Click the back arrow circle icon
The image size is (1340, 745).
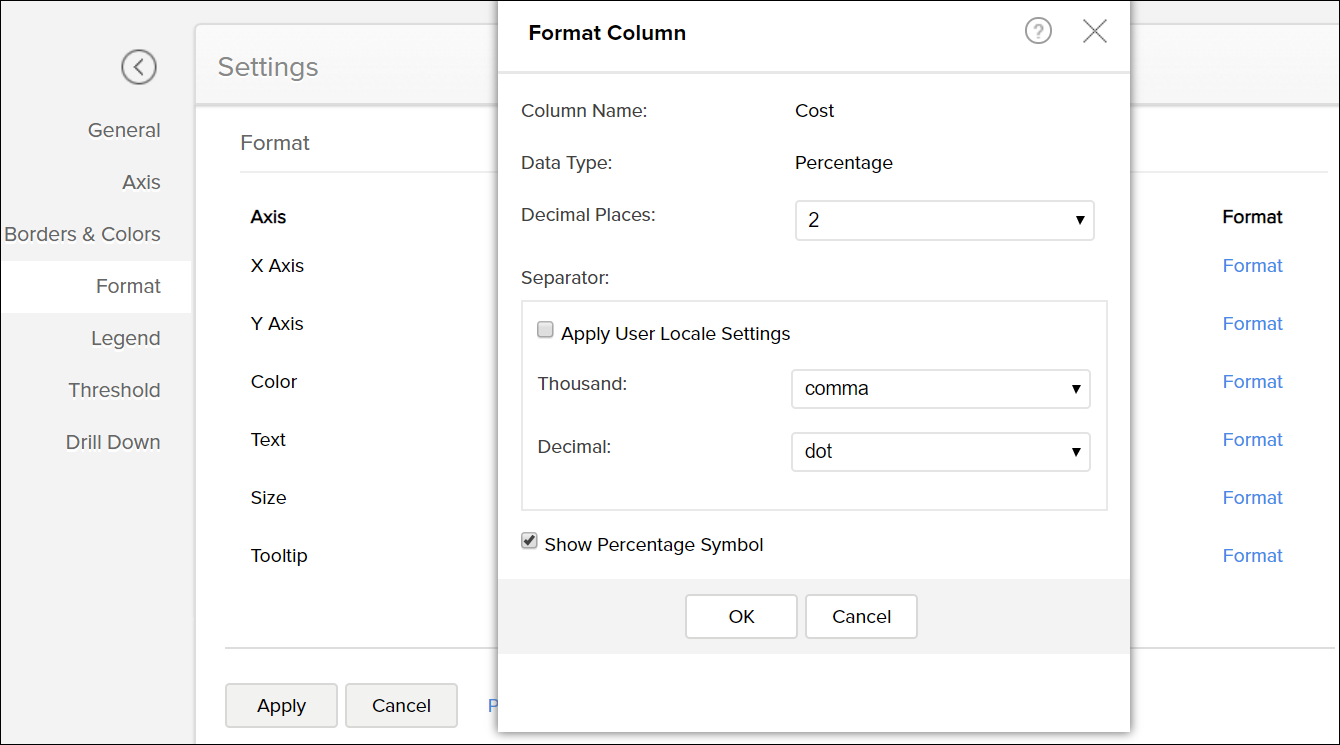click(x=139, y=67)
